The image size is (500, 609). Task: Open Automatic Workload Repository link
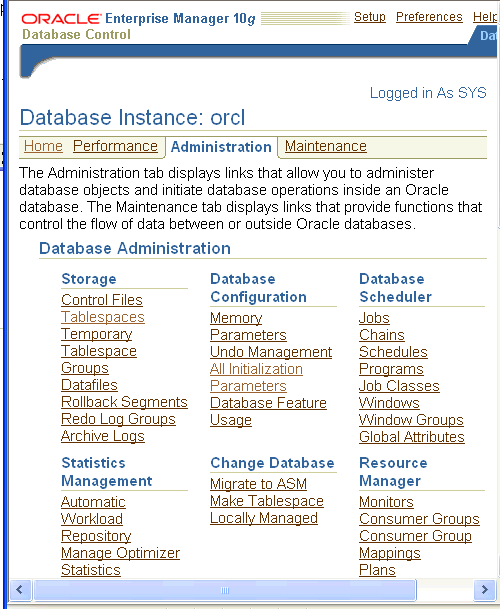(x=96, y=519)
